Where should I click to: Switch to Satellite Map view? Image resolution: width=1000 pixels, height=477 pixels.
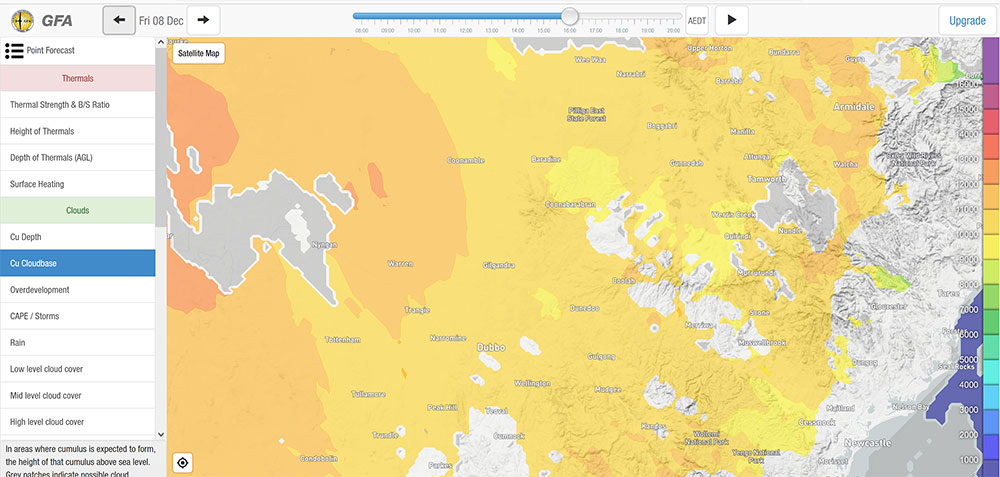(198, 53)
